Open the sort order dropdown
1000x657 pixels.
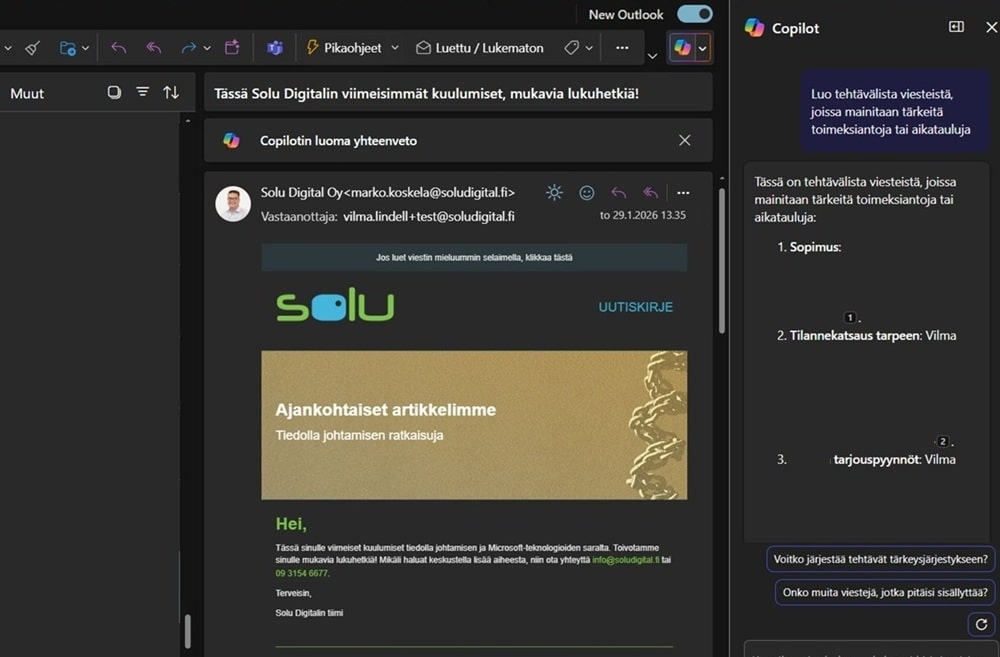171,92
